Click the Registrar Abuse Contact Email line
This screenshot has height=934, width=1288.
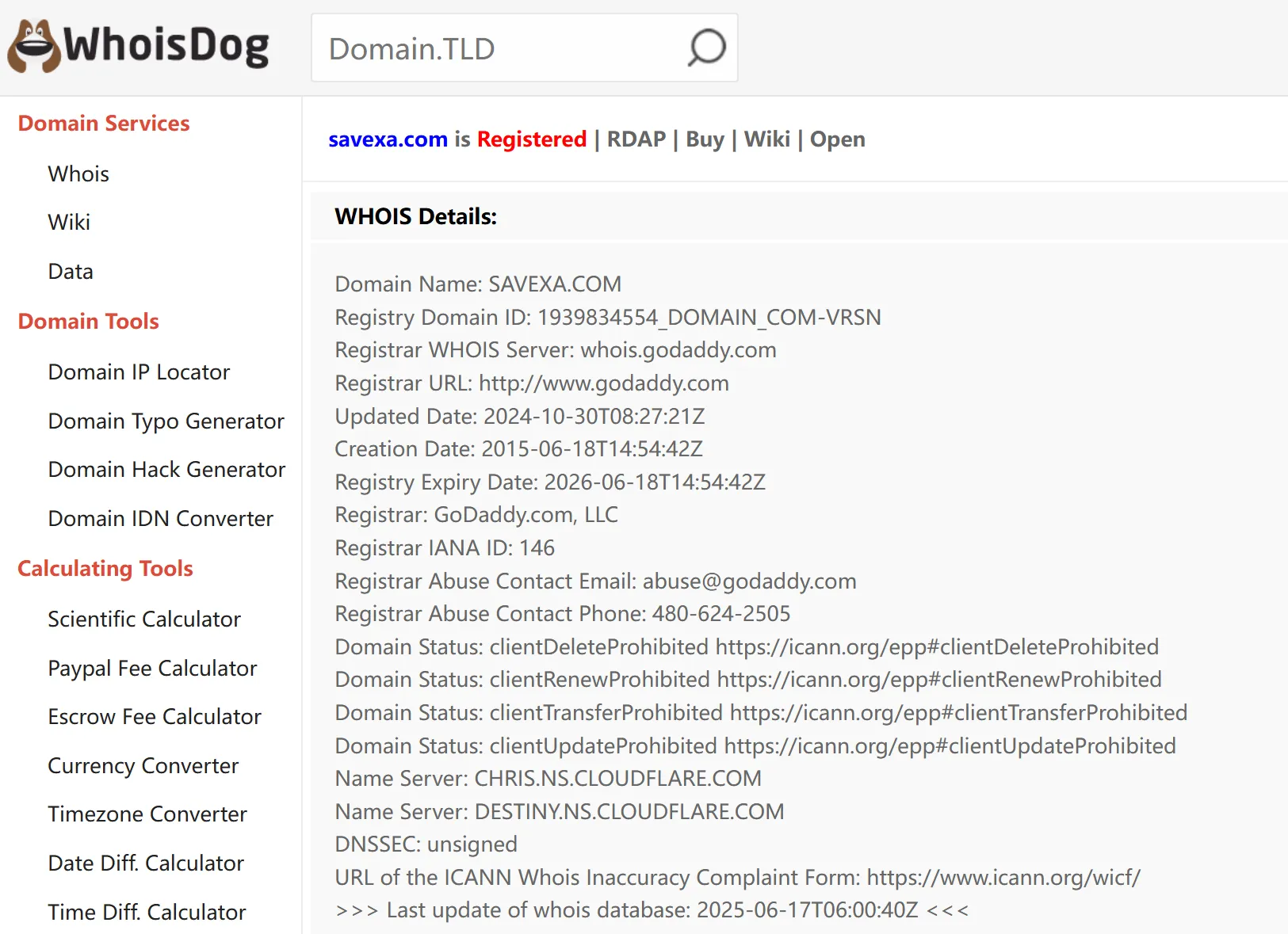point(595,581)
